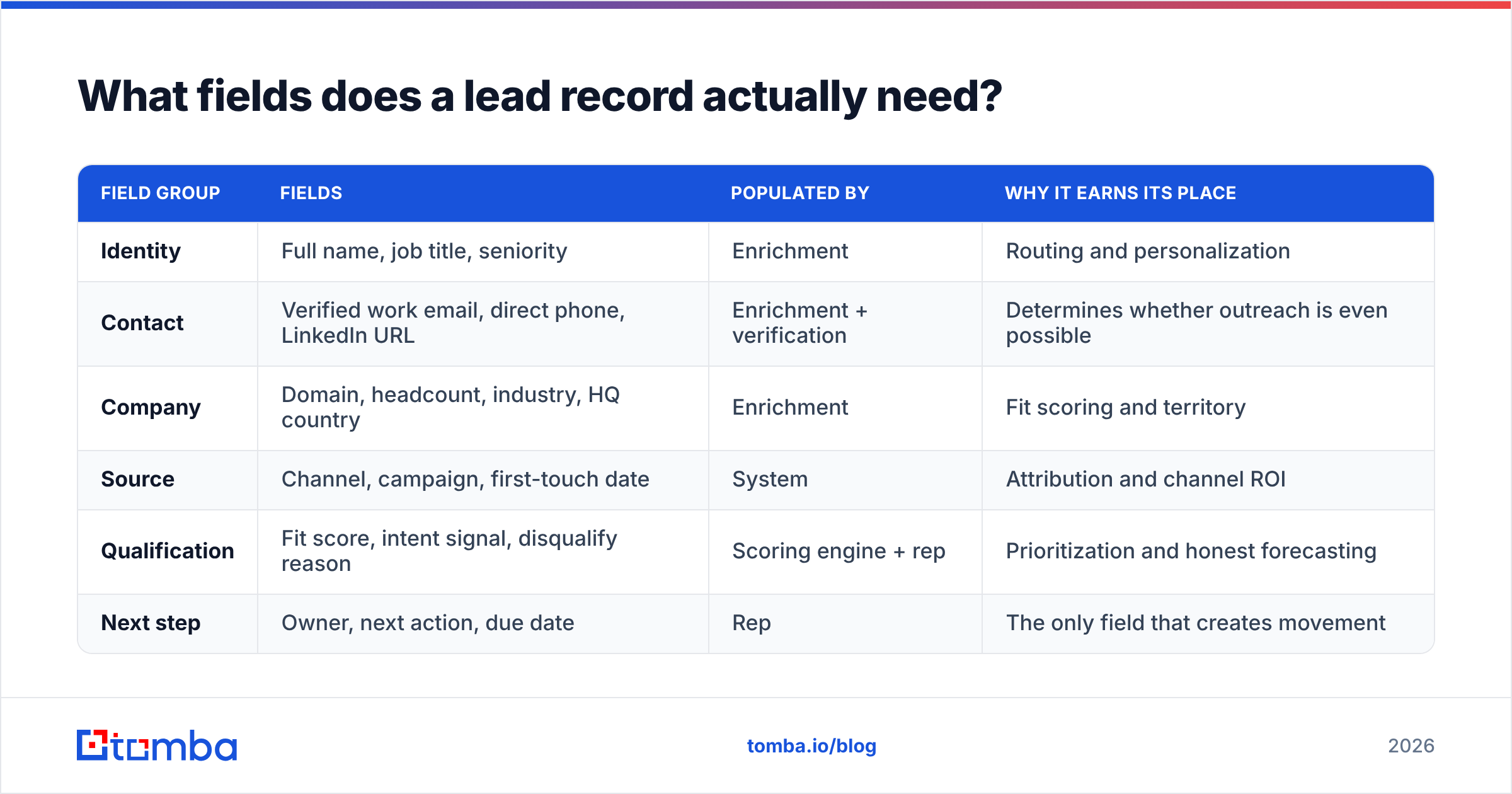
Task: Open the tomba.io/blog link
Action: pyautogui.click(x=811, y=746)
